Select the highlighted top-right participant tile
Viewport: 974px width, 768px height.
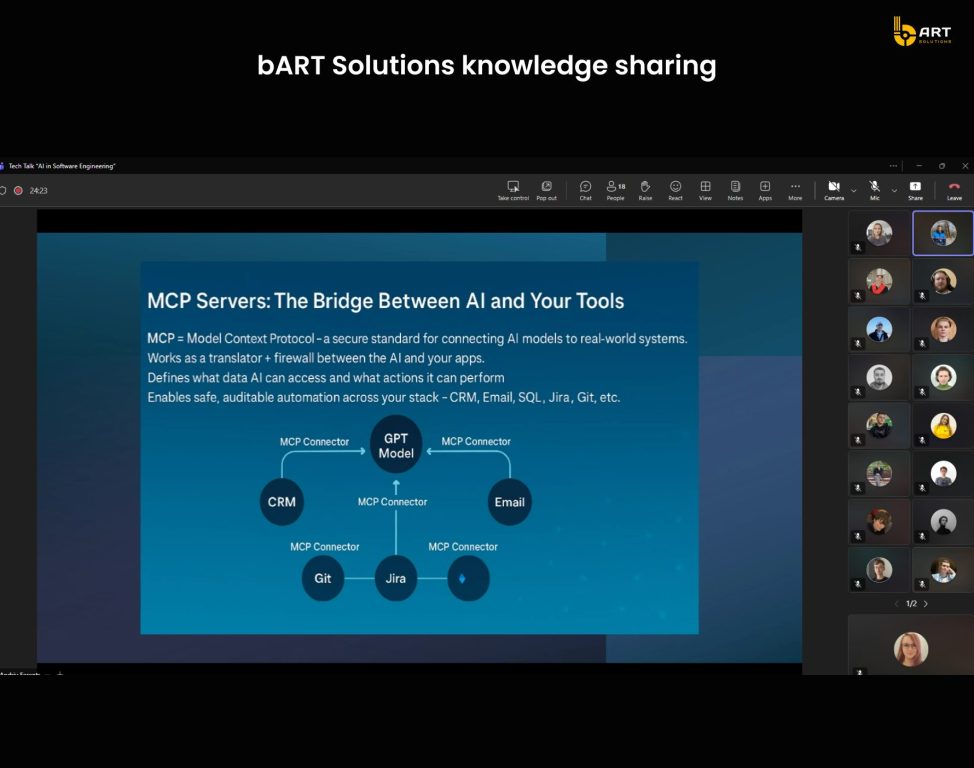tap(942, 233)
